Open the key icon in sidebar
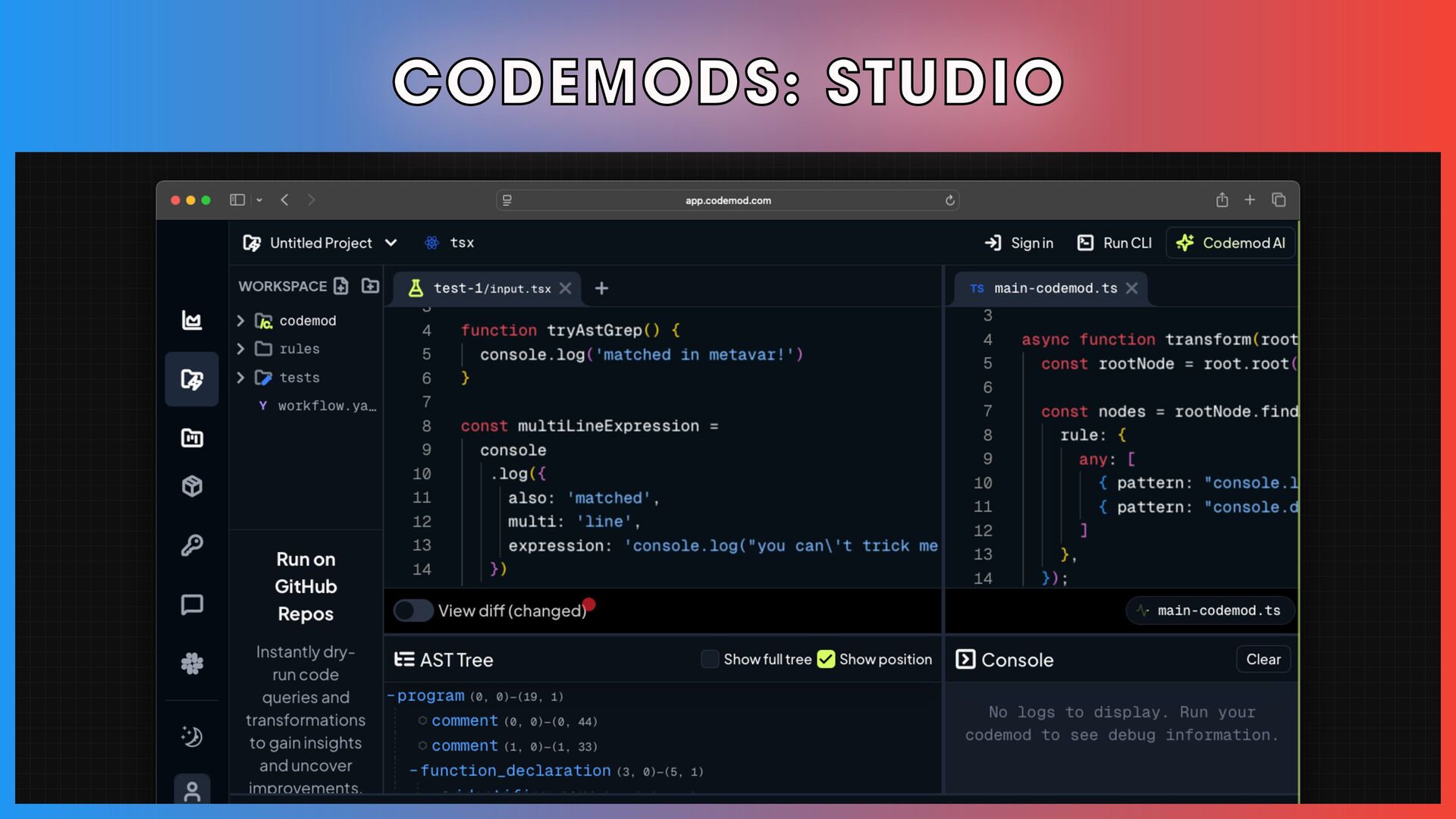Viewport: 1456px width, 819px height. pyautogui.click(x=192, y=545)
